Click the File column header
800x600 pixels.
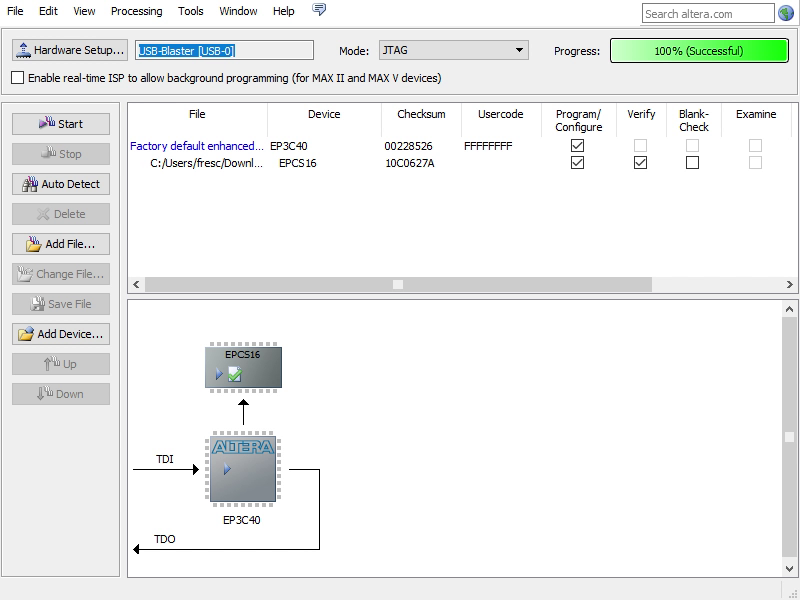(197, 114)
